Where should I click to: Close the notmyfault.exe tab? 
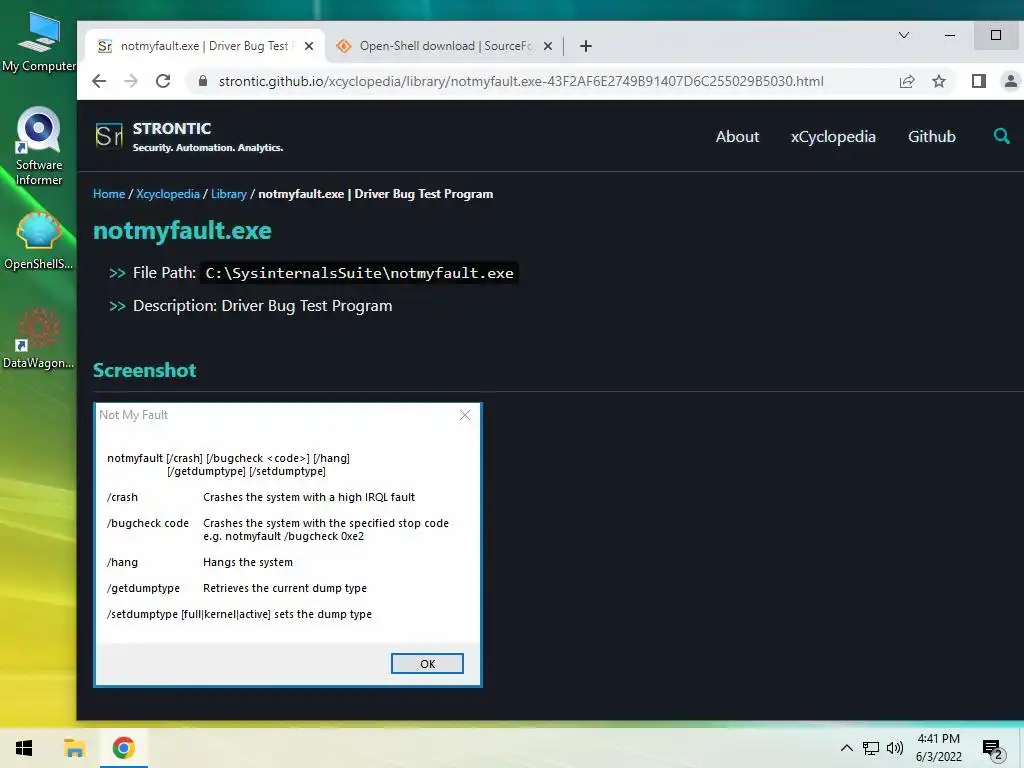(x=309, y=46)
